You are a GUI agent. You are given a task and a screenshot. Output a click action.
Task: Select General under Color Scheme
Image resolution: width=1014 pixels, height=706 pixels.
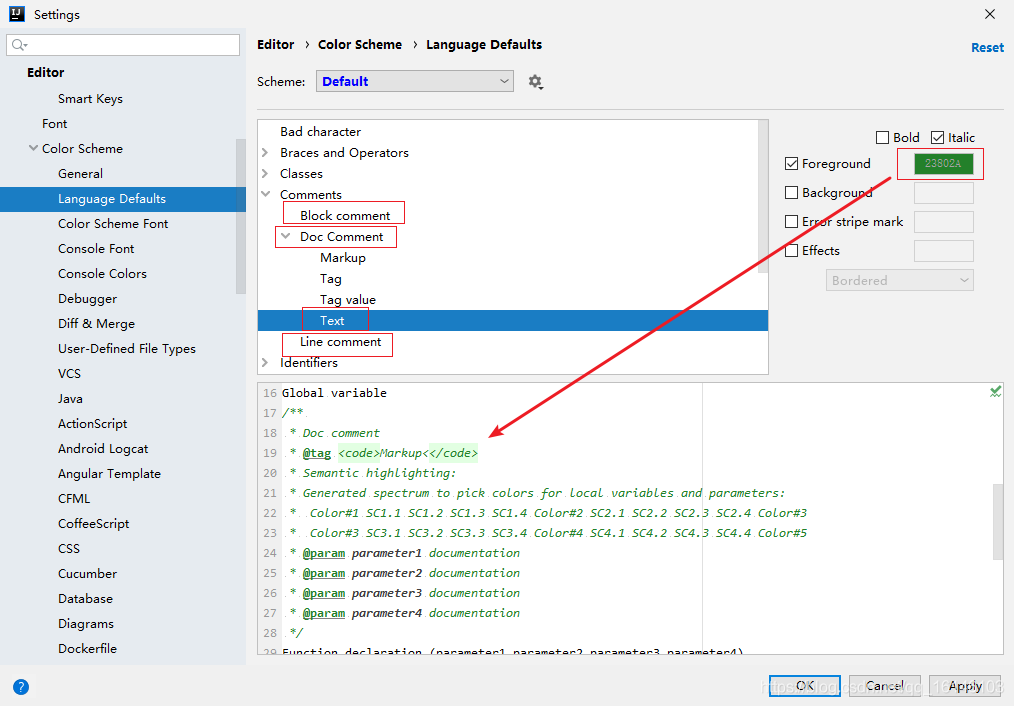tap(80, 173)
